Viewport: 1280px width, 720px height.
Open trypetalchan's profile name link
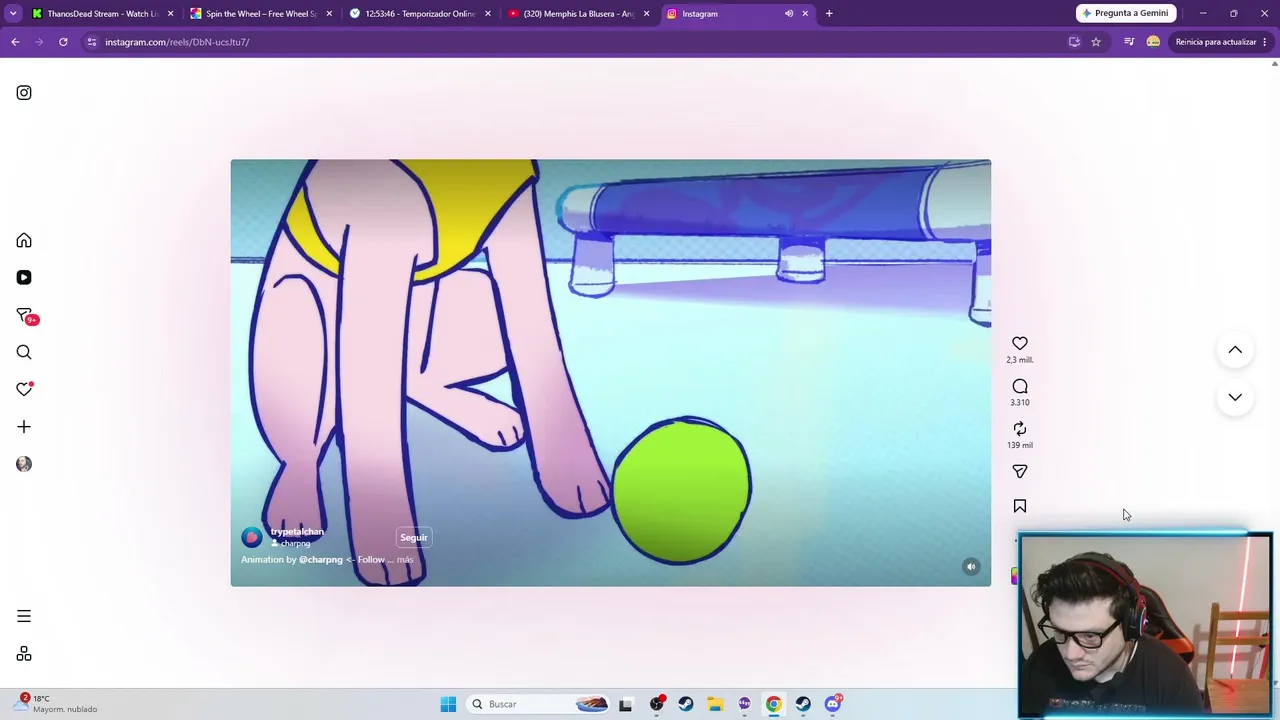click(x=297, y=532)
